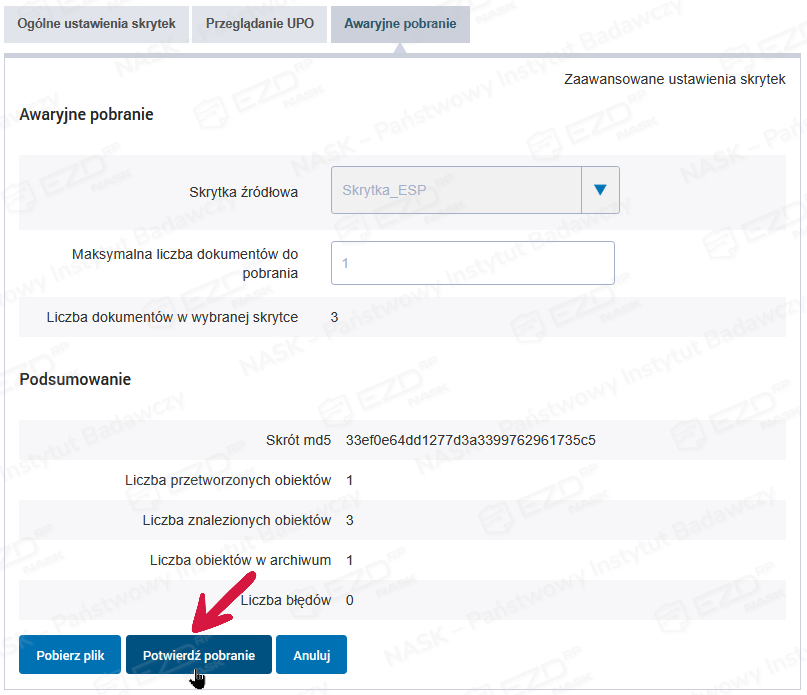Screen dimensions: 807x695
Task: Switch to Ogólne ustawienia skrytek tab
Action: coord(96,24)
